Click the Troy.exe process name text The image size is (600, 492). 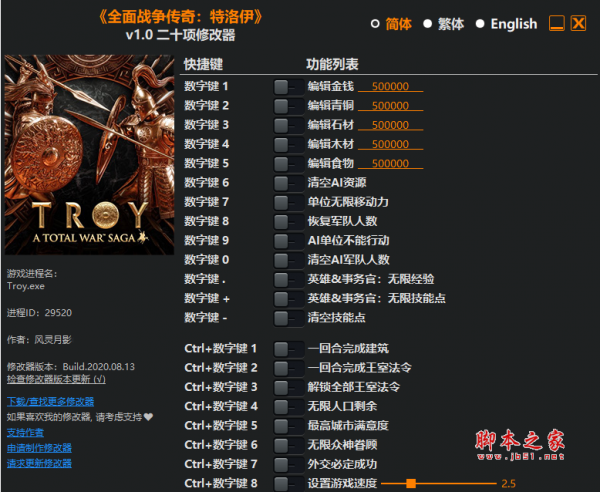coord(26,286)
